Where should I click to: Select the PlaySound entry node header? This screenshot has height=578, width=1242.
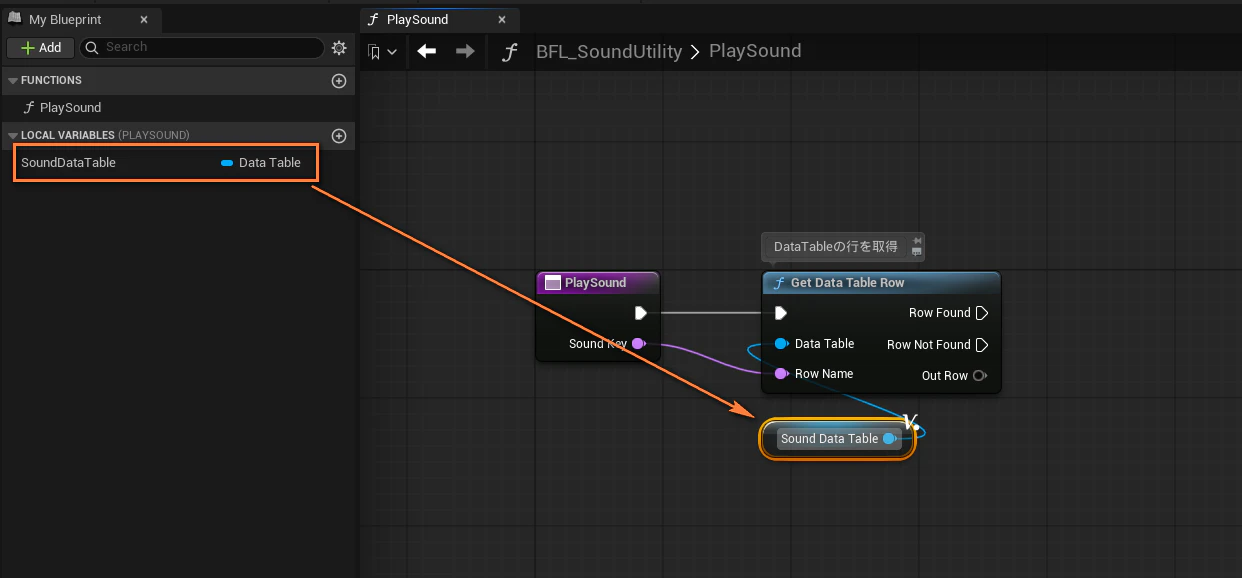(x=597, y=283)
